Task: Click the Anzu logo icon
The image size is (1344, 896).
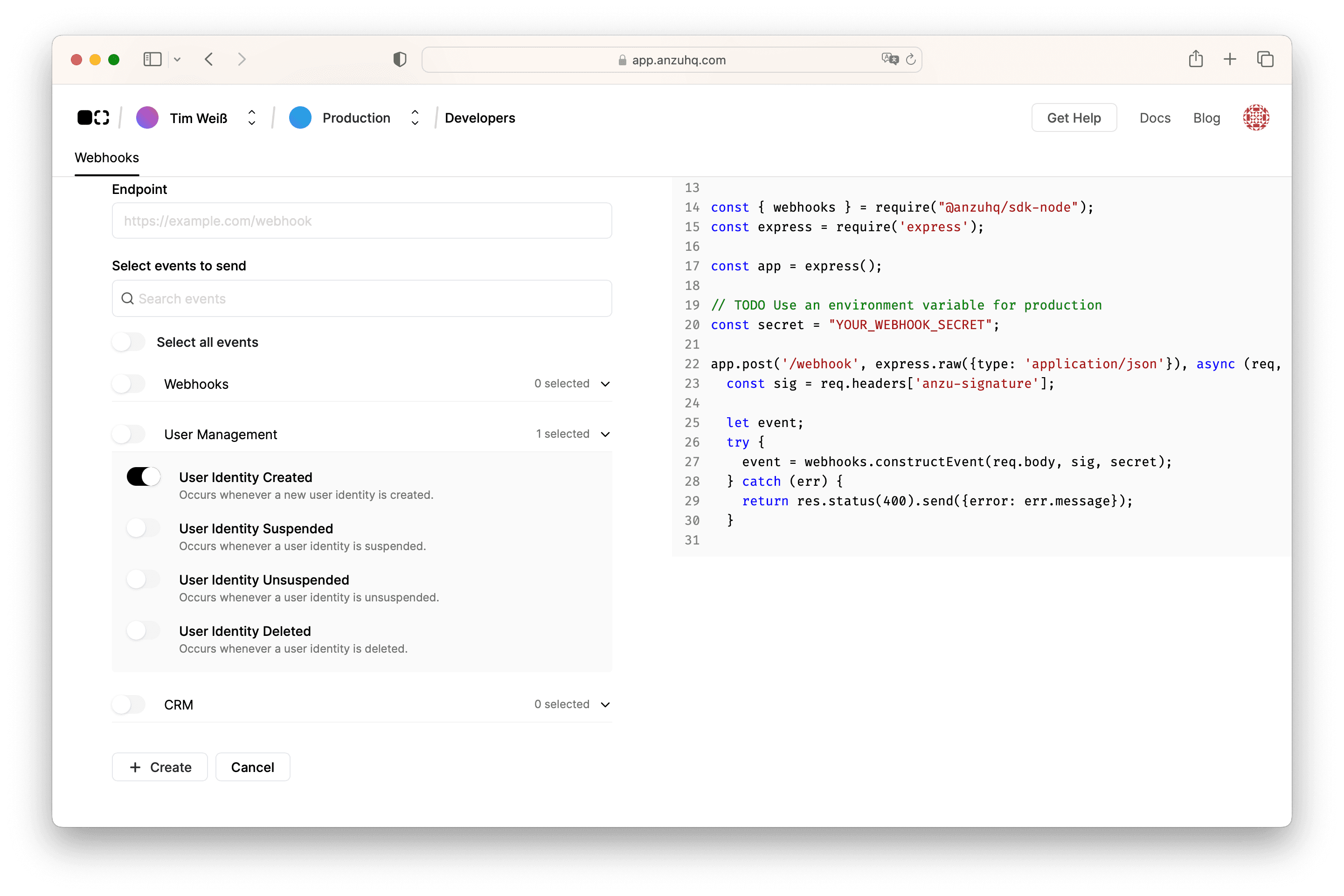Action: [93, 118]
